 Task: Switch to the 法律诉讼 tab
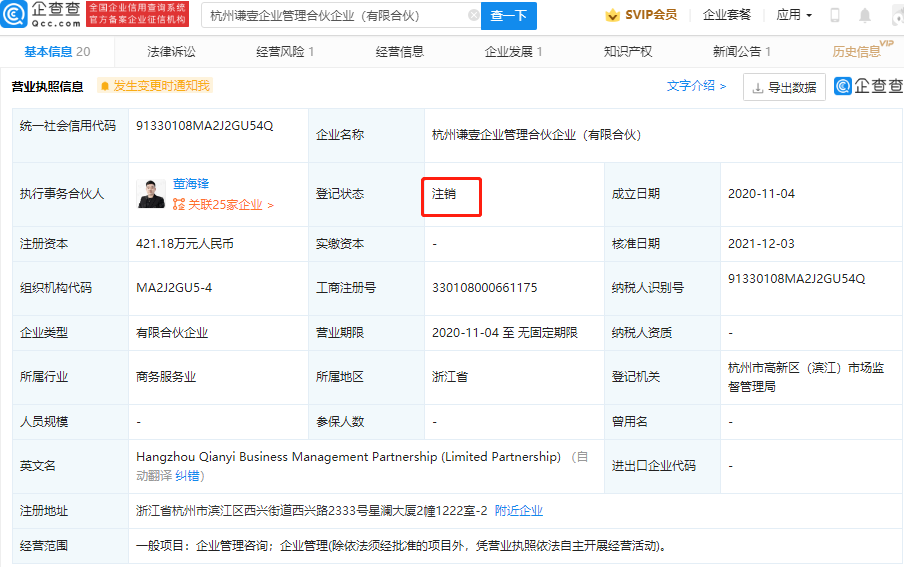click(x=171, y=51)
